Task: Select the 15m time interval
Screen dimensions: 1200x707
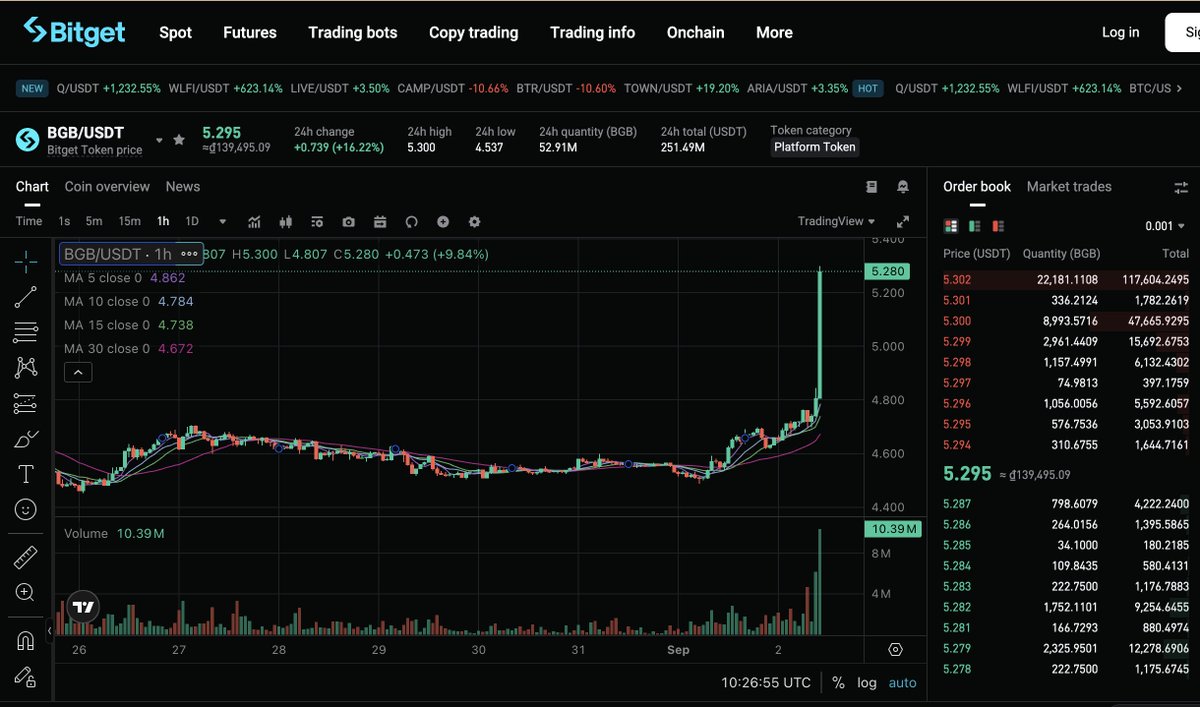Action: 129,221
